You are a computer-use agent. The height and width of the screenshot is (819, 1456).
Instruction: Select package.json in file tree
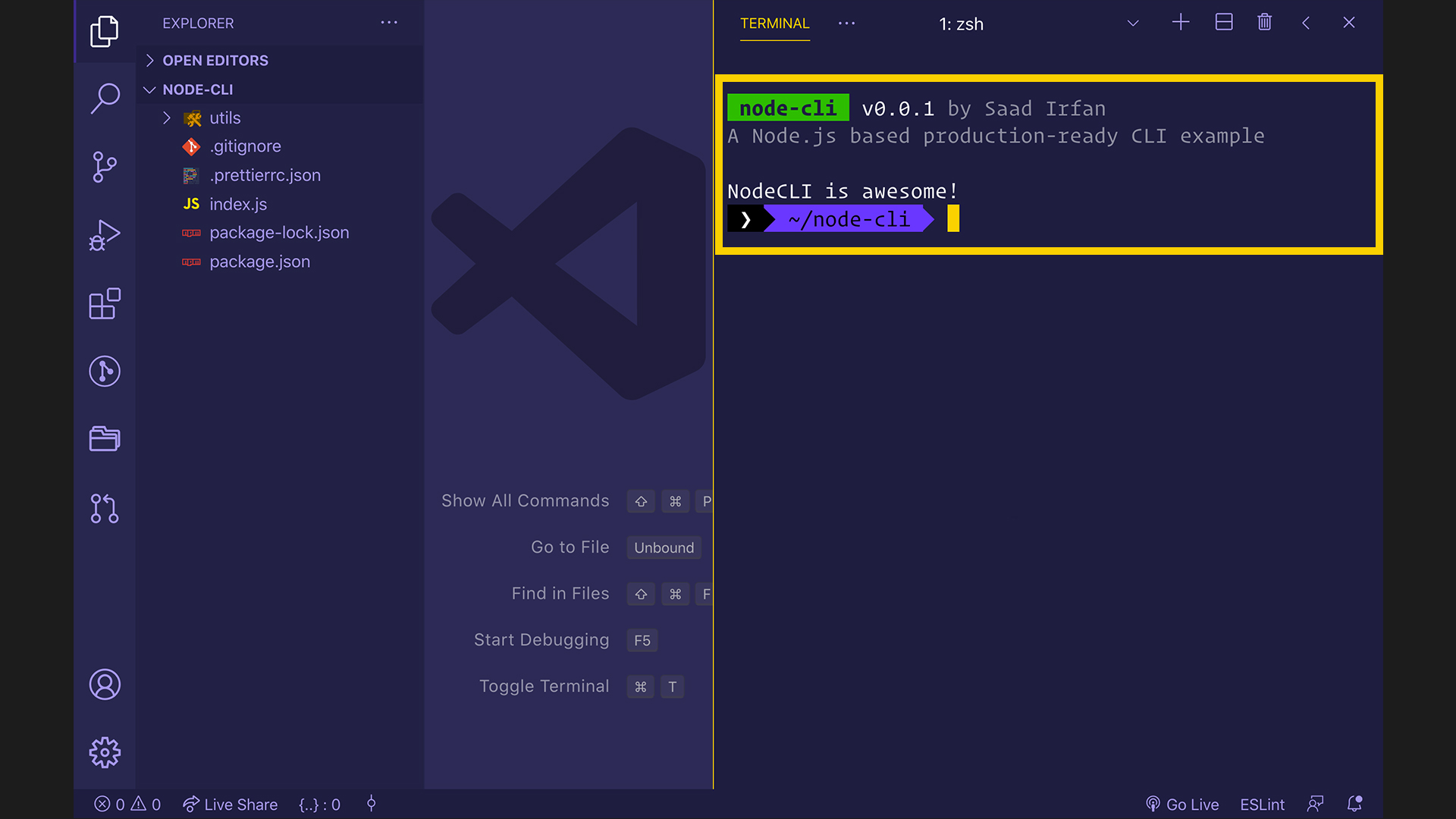click(x=259, y=261)
